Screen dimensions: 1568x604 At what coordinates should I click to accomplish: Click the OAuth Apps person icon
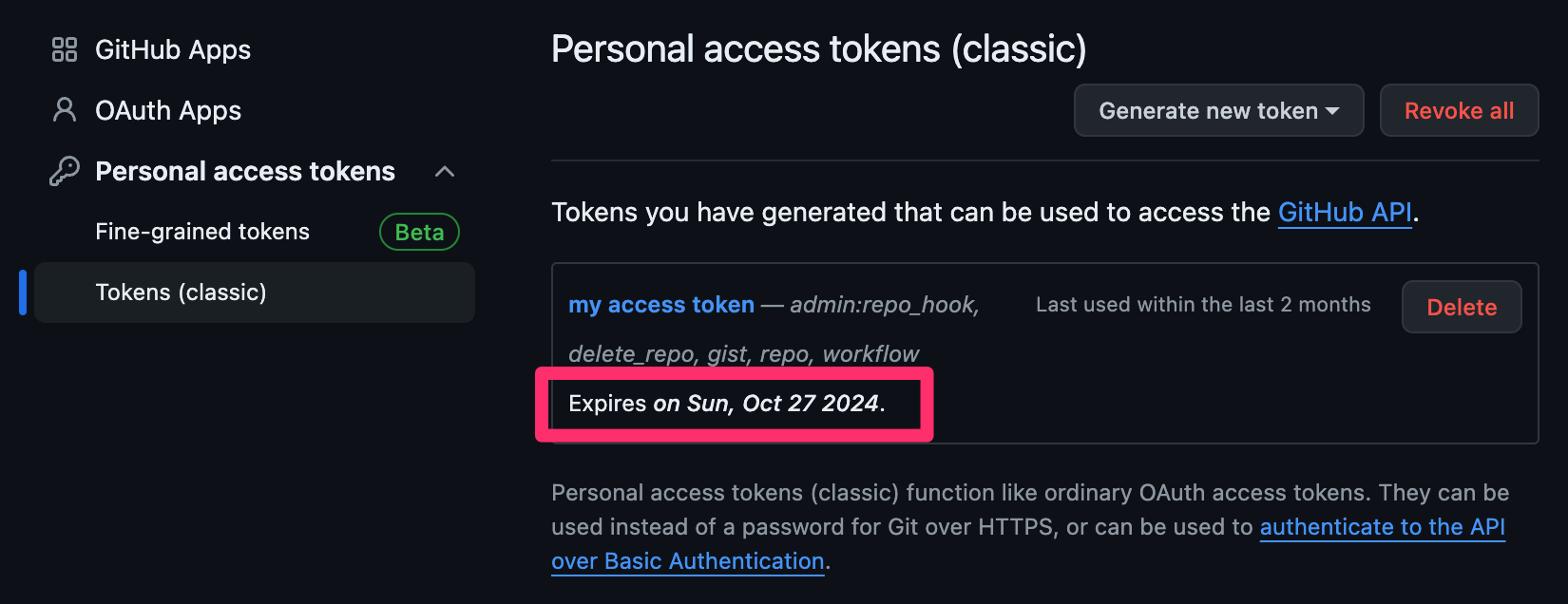pyautogui.click(x=64, y=110)
